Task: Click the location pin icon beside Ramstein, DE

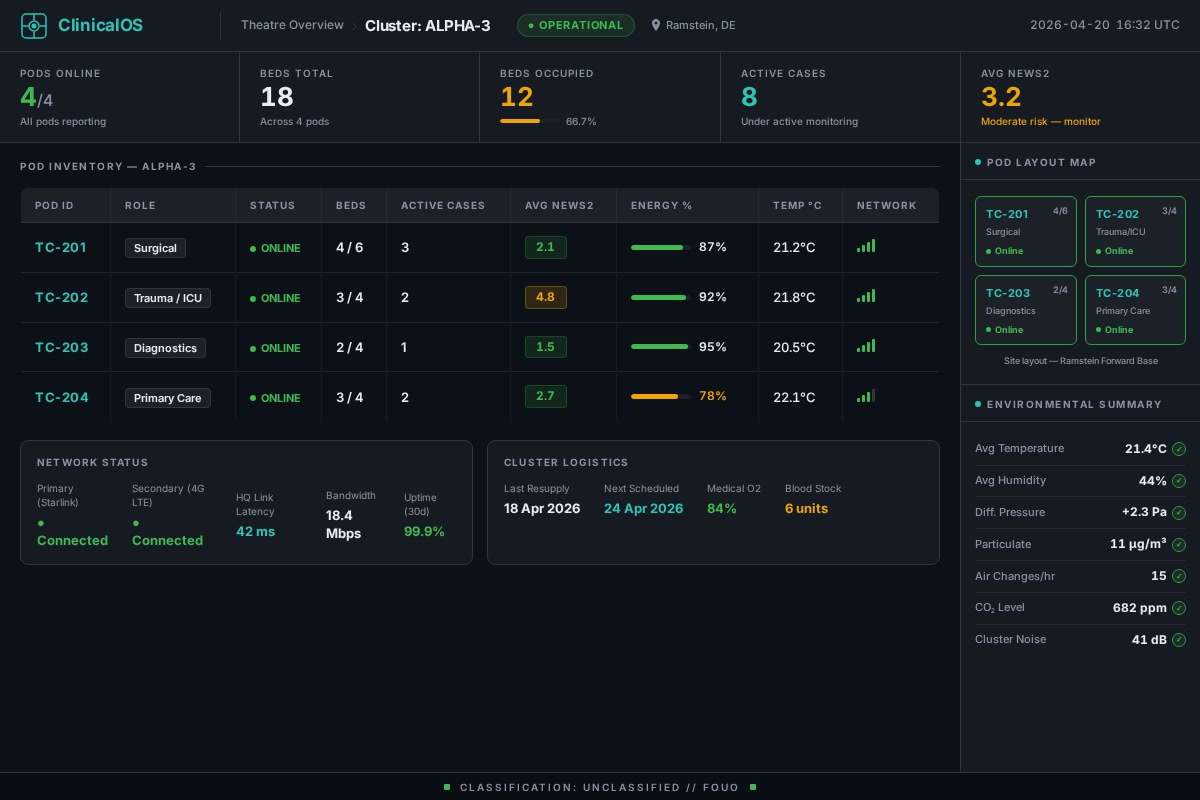Action: point(656,26)
